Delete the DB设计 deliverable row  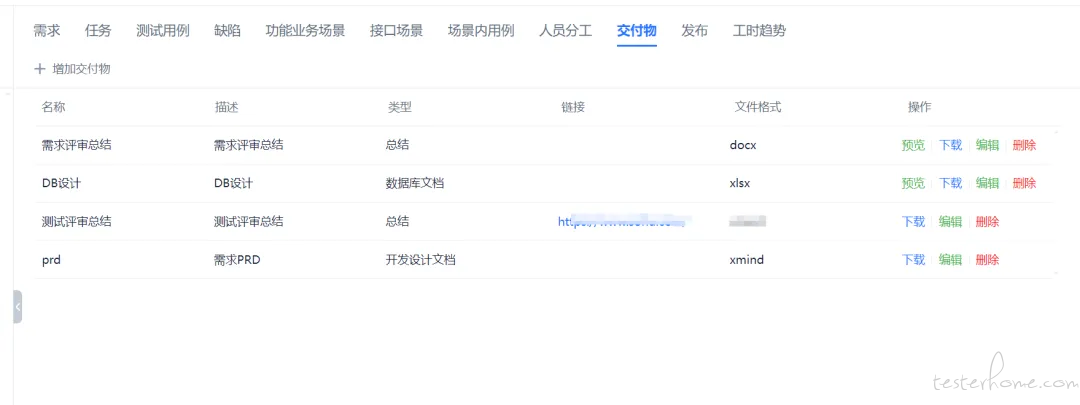pos(1024,183)
